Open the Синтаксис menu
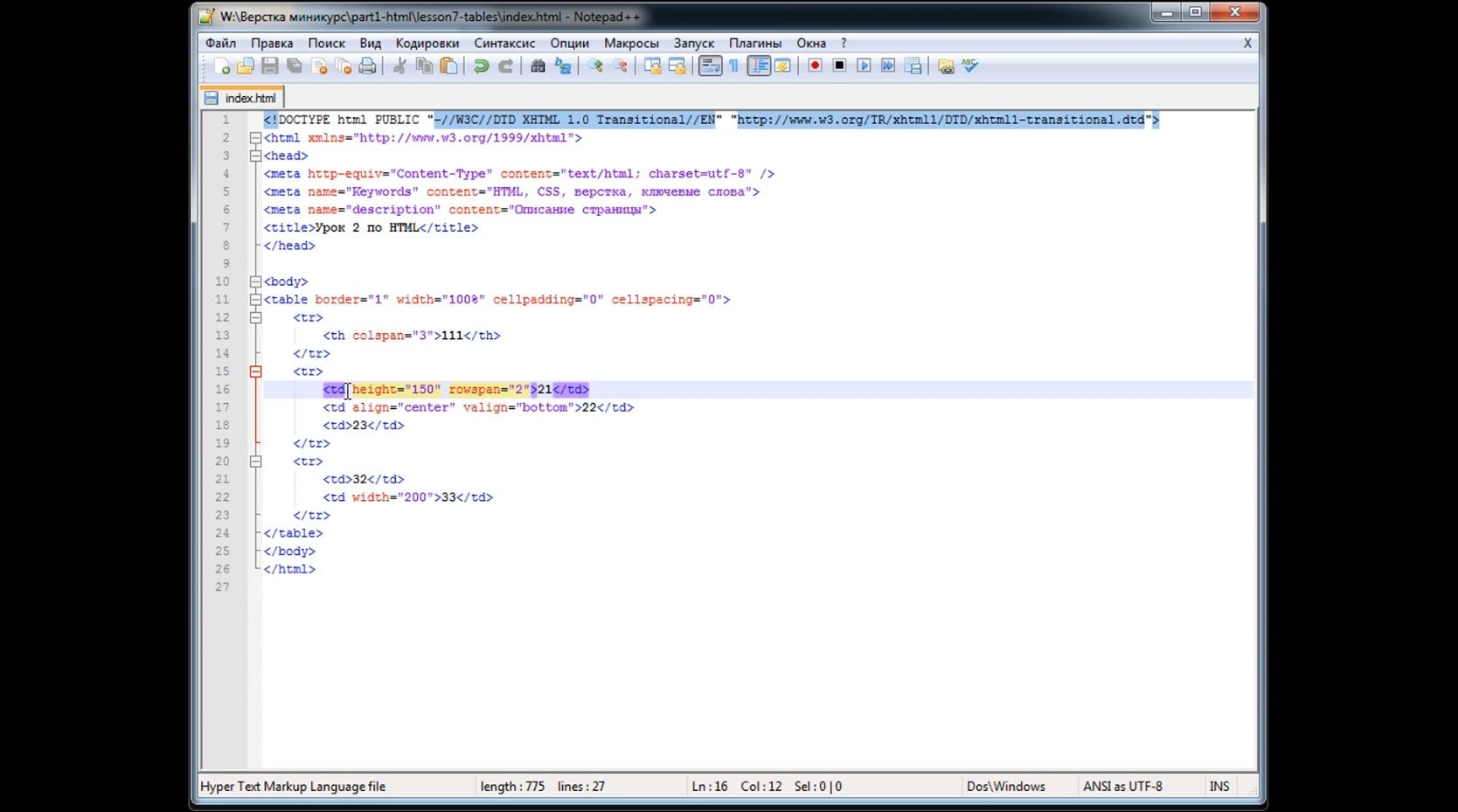The width and height of the screenshot is (1458, 812). coord(504,43)
